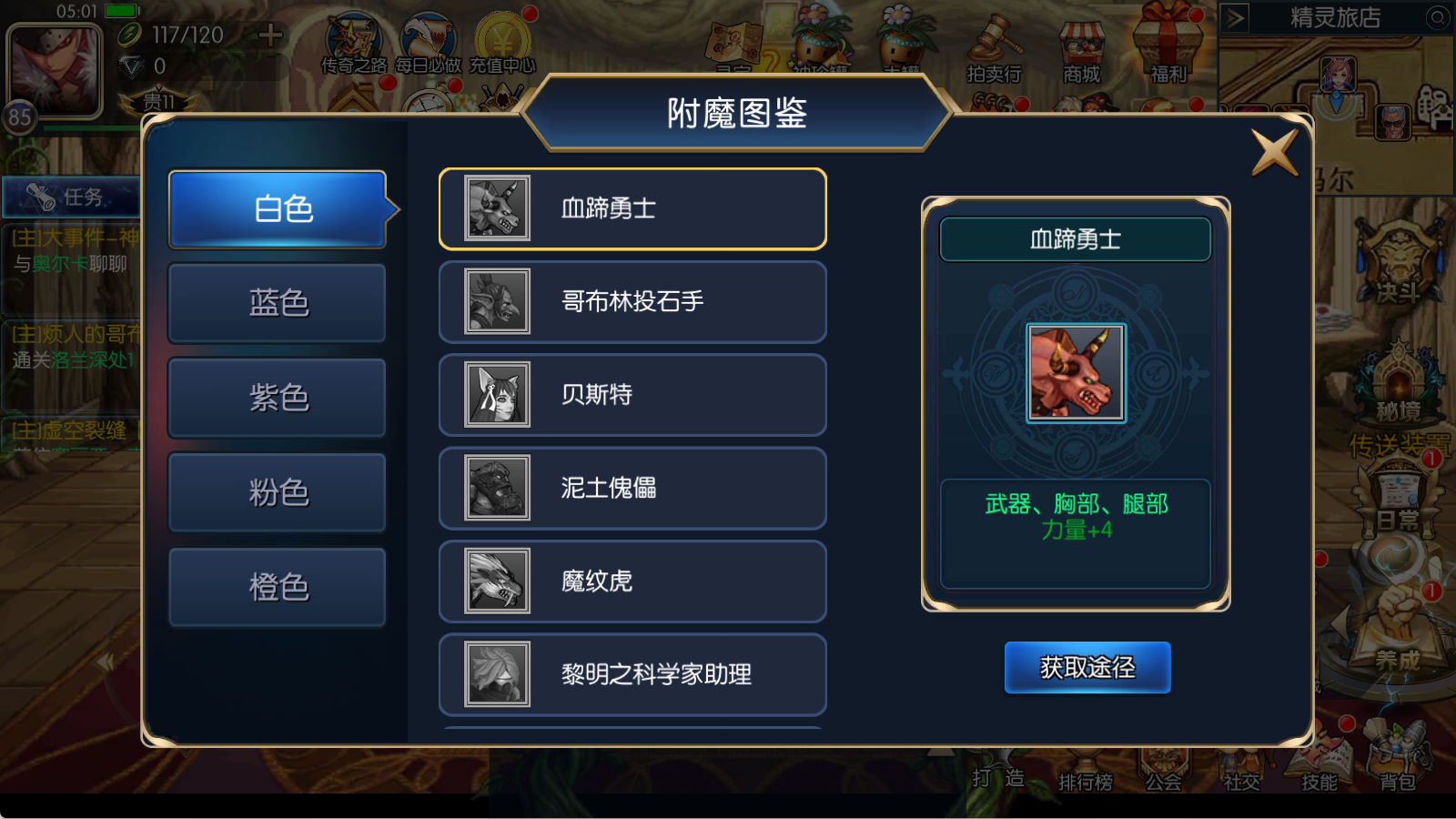Switch to the 紫色 category tab
This screenshot has width=1456, height=819.
[278, 398]
